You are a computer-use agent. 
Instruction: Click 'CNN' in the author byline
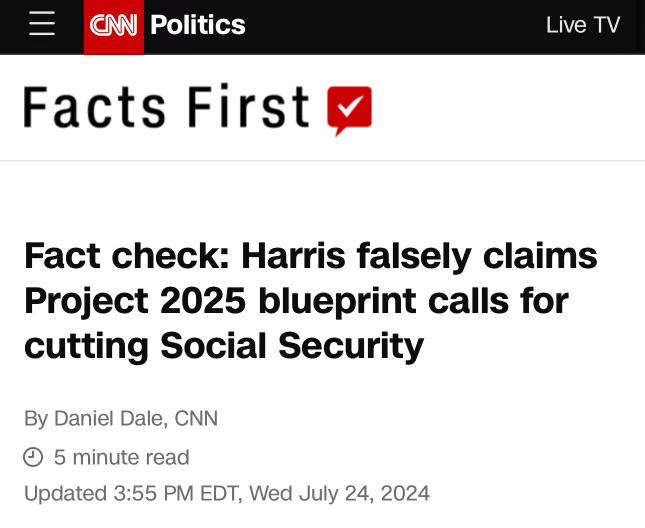point(196,418)
